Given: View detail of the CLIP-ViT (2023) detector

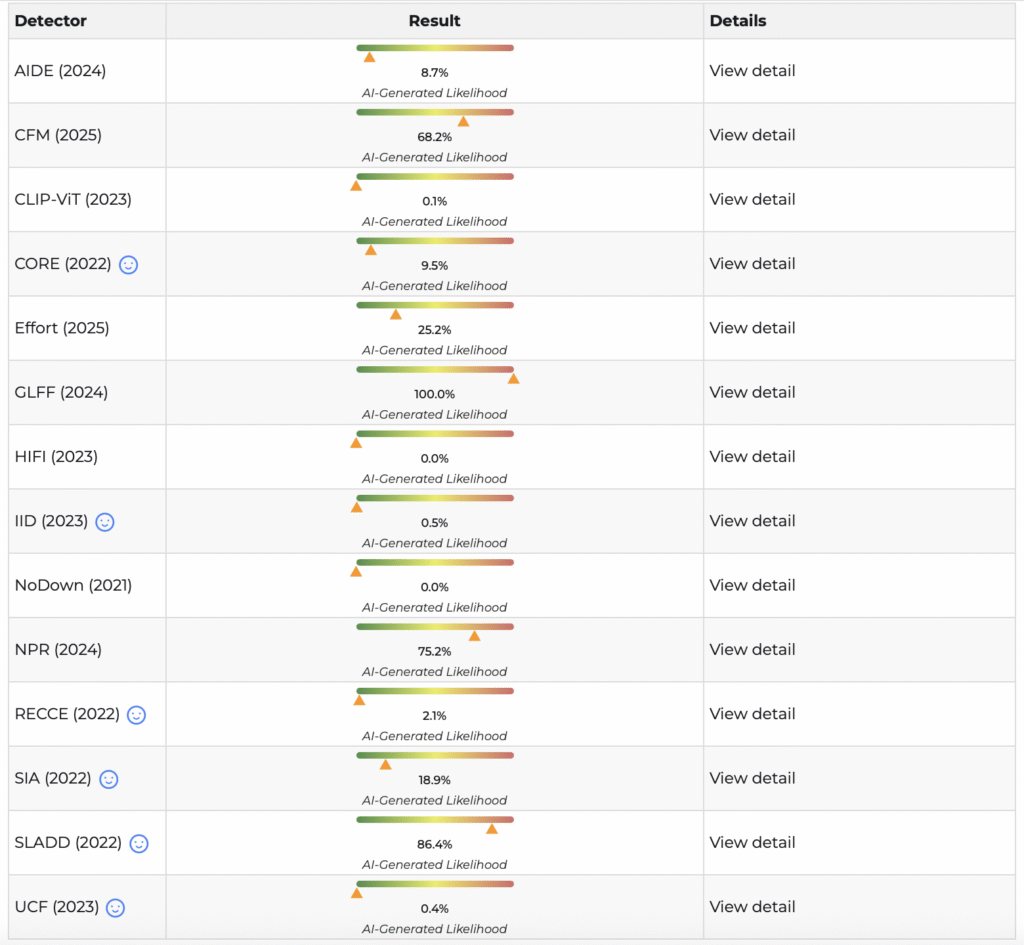Looking at the screenshot, I should click(x=752, y=199).
